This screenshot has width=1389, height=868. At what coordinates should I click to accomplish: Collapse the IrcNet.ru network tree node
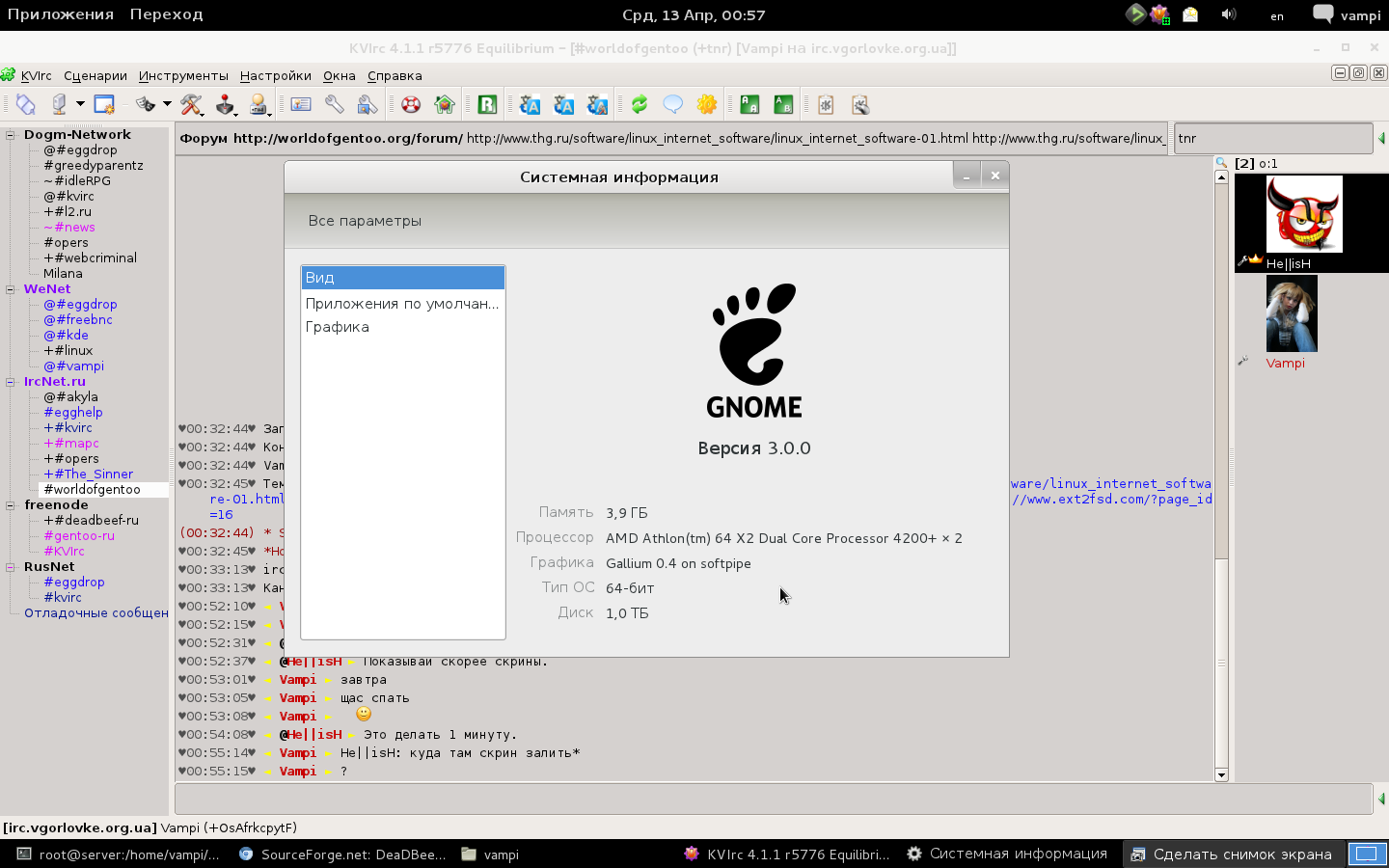[x=11, y=382]
